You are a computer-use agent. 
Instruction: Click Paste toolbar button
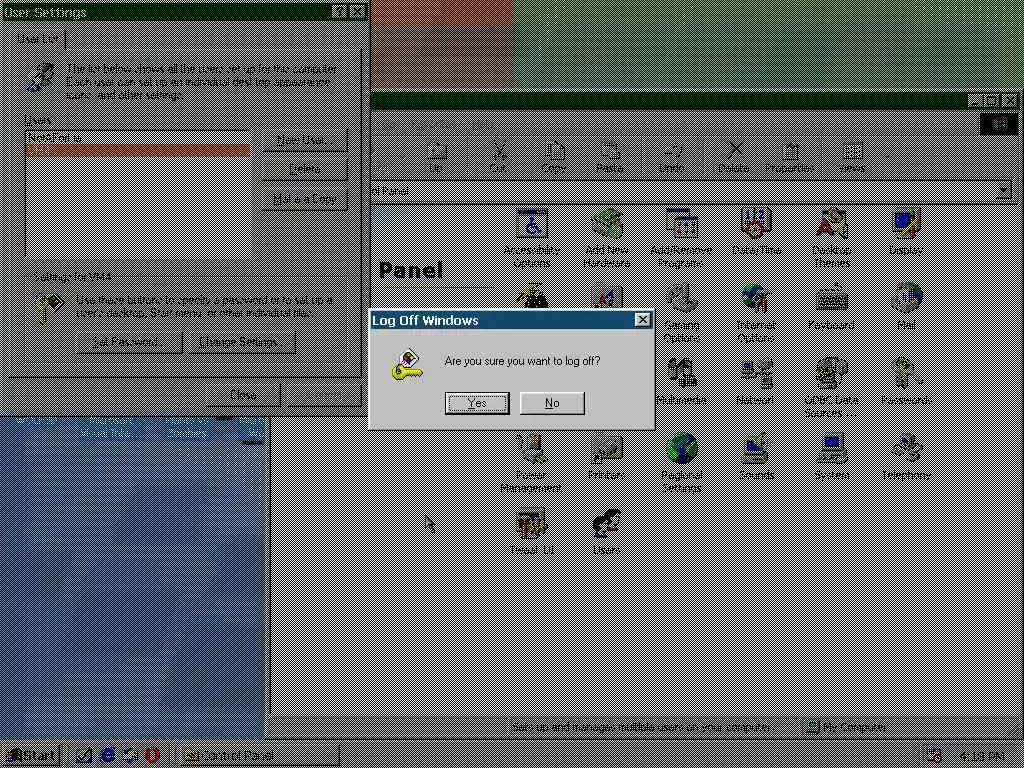click(x=609, y=158)
